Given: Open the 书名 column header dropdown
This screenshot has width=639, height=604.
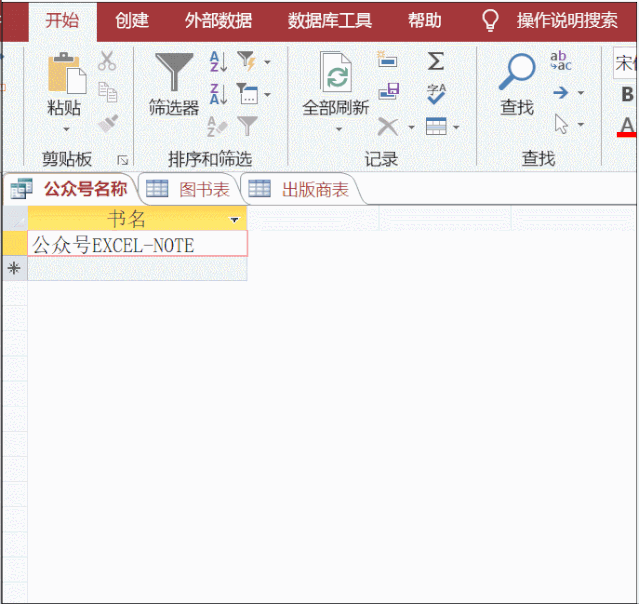Looking at the screenshot, I should coord(235,219).
